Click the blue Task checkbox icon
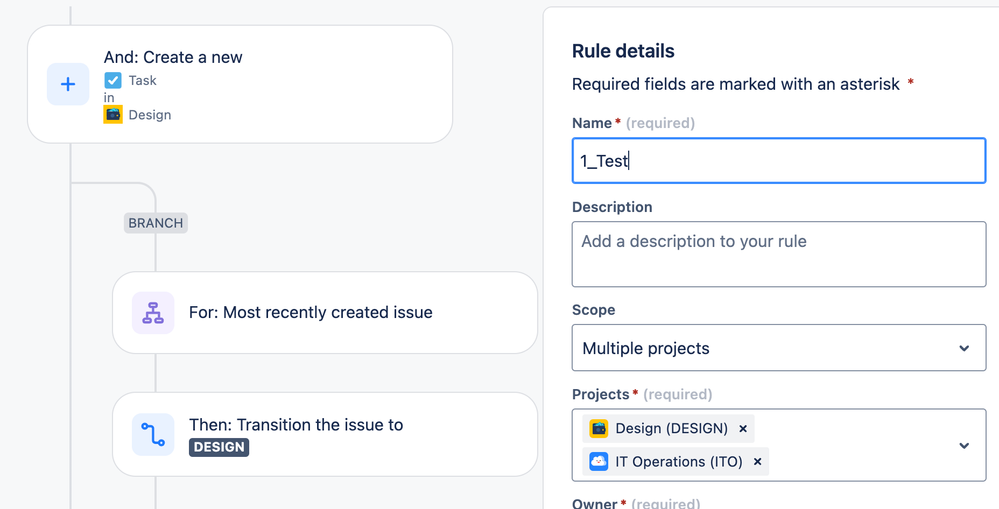 point(113,80)
